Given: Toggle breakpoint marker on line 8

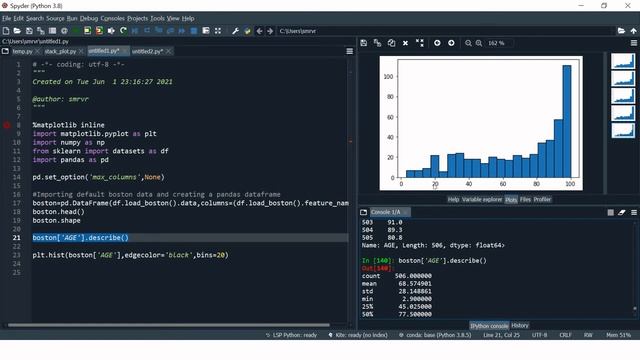Looking at the screenshot, I should [7, 125].
